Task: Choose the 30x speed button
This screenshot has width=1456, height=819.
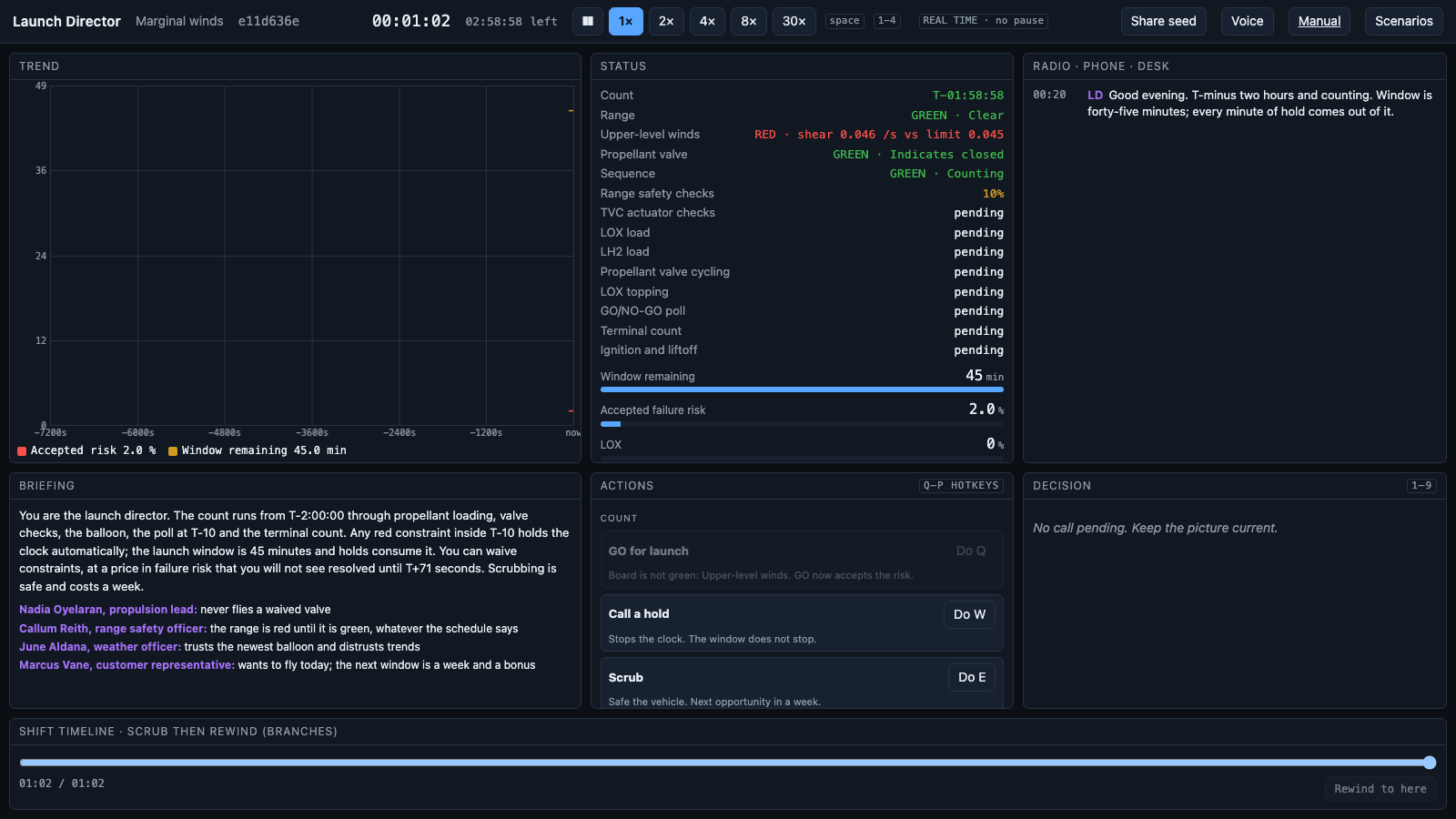Action: [794, 21]
